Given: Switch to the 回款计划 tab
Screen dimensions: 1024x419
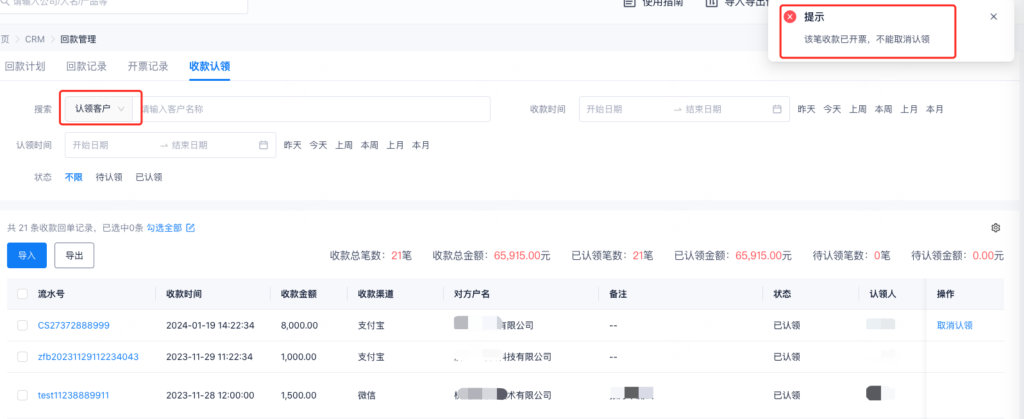Looking at the screenshot, I should pos(25,67).
